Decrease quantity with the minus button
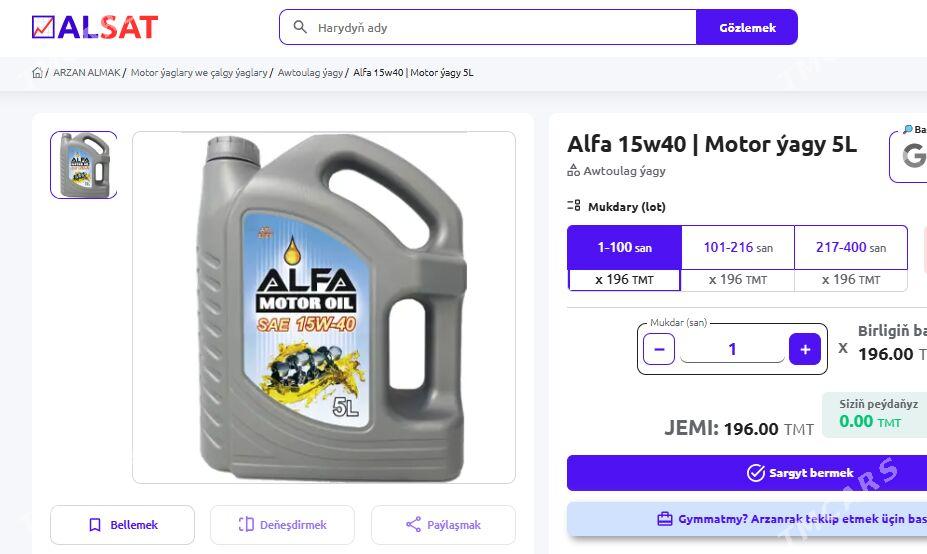Screen dimensions: 927x554 658,349
